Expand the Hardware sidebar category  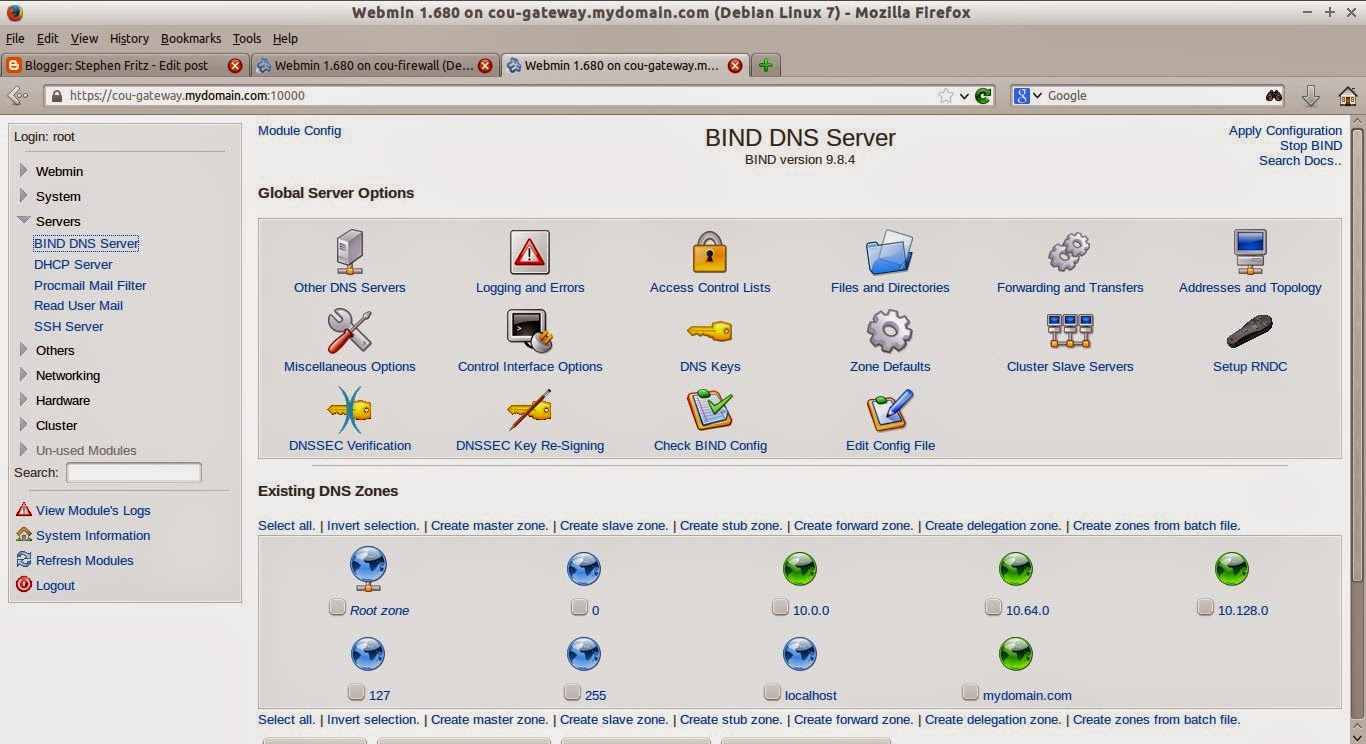point(24,400)
